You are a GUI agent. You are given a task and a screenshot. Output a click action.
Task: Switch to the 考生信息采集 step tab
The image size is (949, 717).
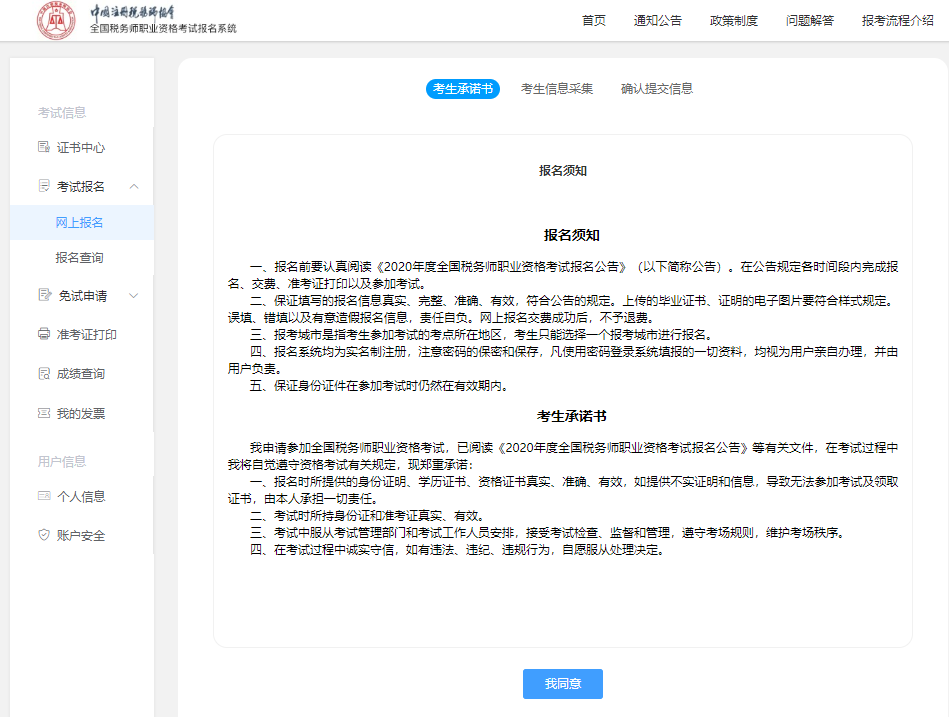pyautogui.click(x=557, y=89)
